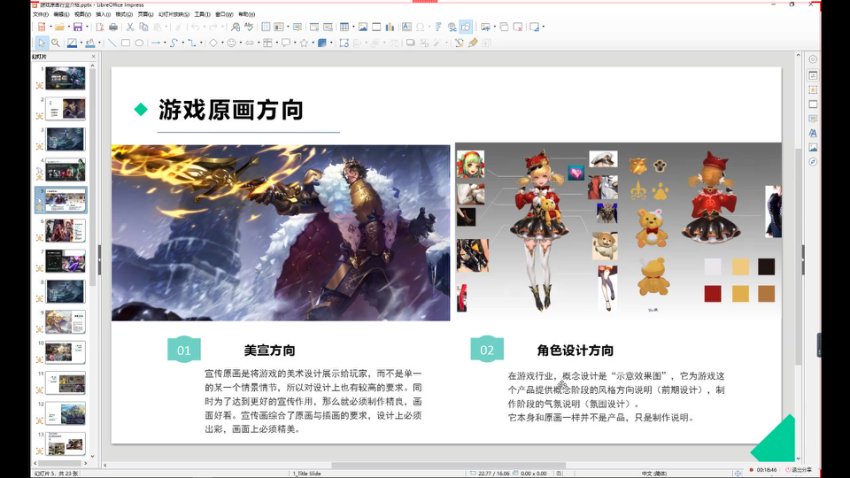
Task: Click the Spelling check icon
Action: 249,27
